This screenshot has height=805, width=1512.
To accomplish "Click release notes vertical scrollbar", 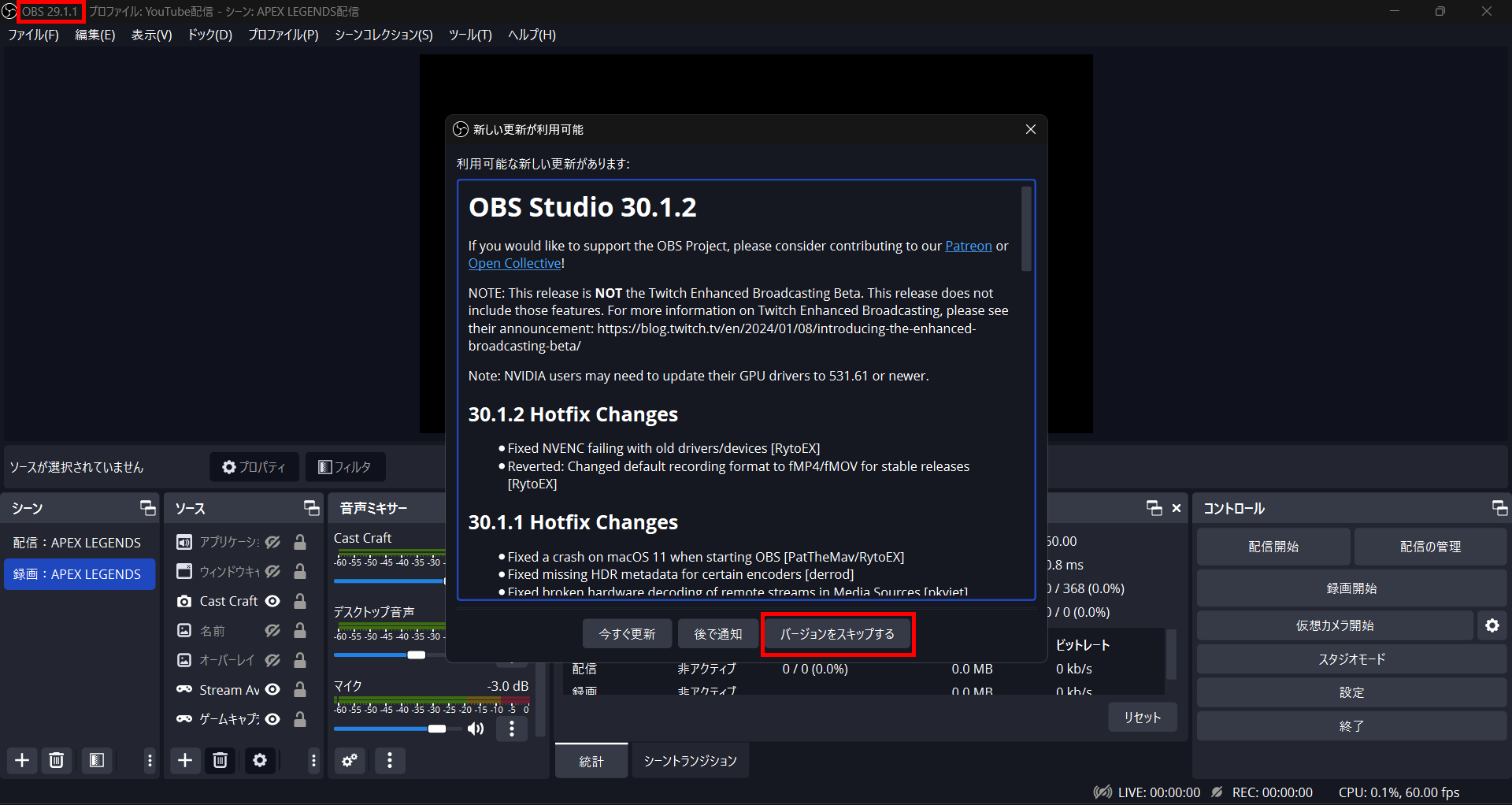I will [x=1026, y=228].
